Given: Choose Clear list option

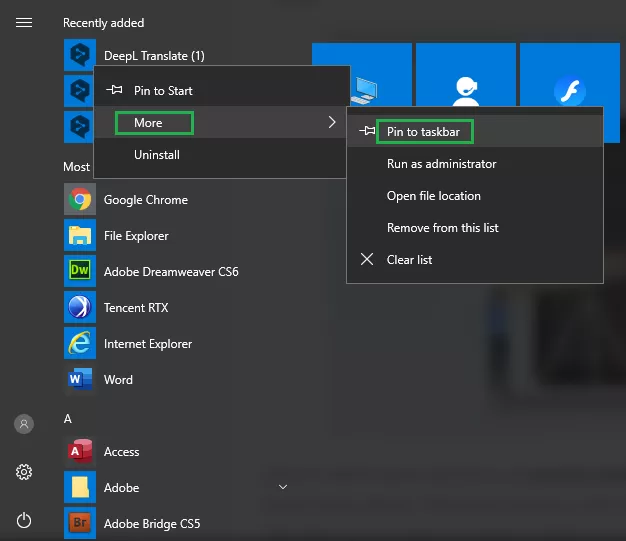Looking at the screenshot, I should [475, 260].
